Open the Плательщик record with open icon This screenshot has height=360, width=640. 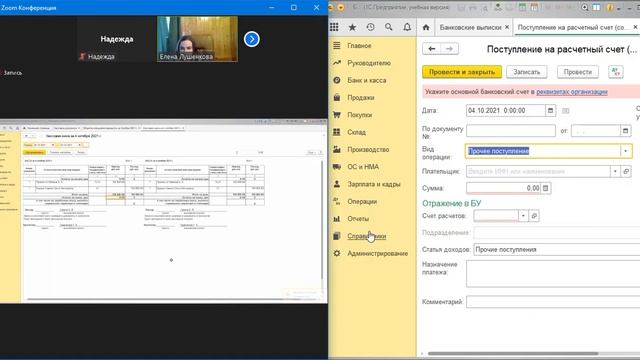(626, 171)
